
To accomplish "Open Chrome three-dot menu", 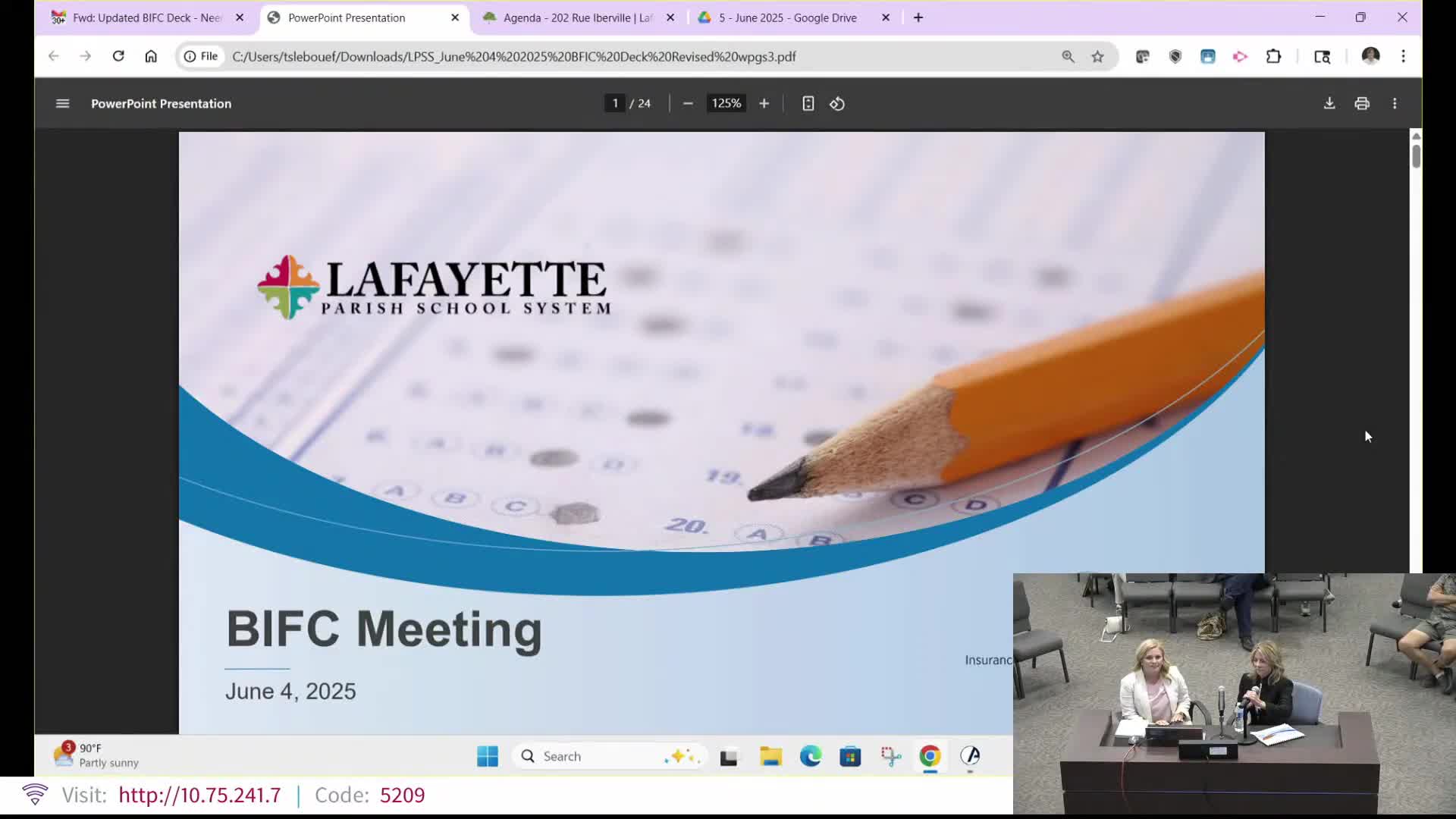I will (x=1403, y=56).
